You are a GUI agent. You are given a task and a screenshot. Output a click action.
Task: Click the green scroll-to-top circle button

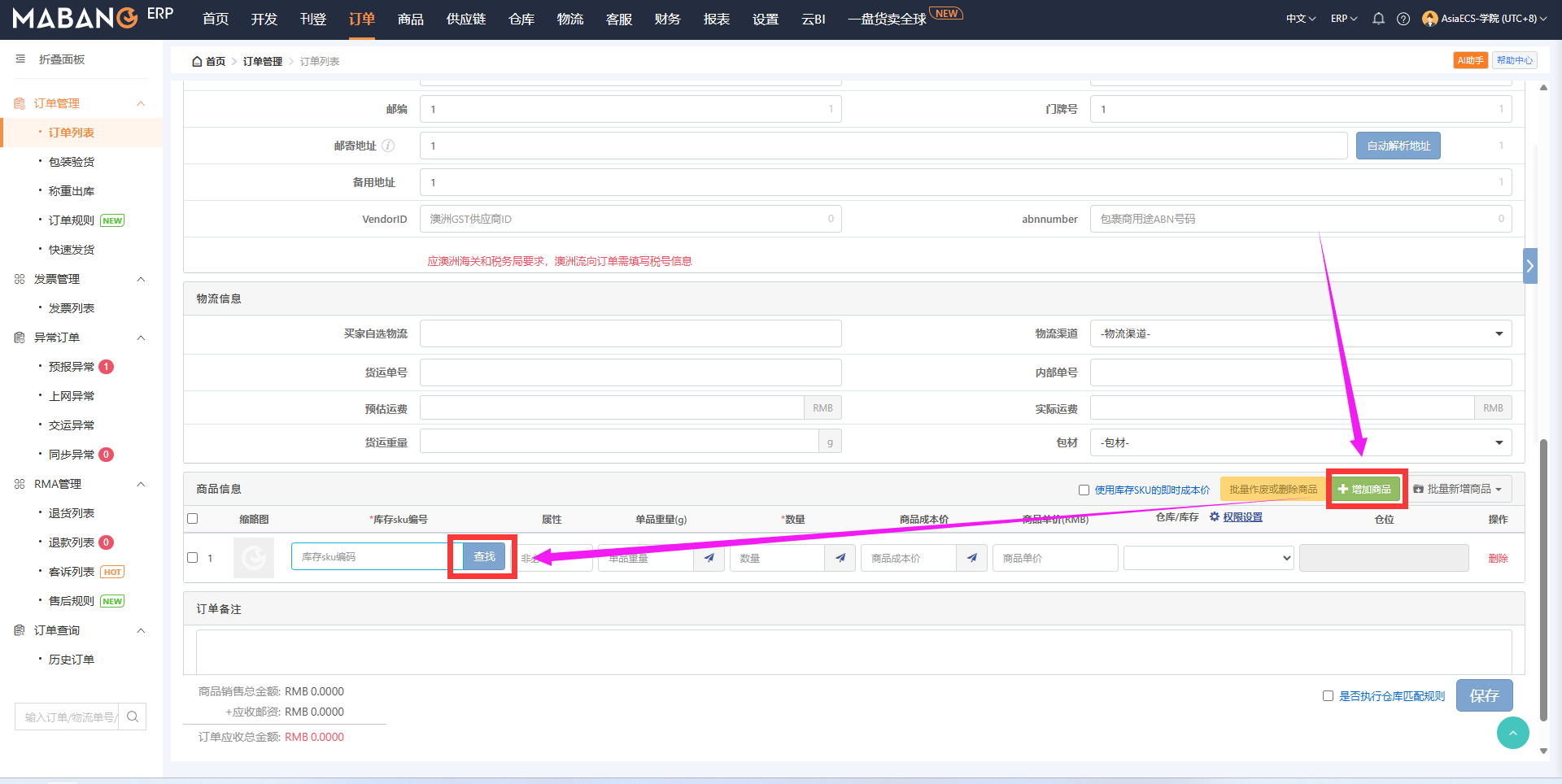[x=1512, y=733]
